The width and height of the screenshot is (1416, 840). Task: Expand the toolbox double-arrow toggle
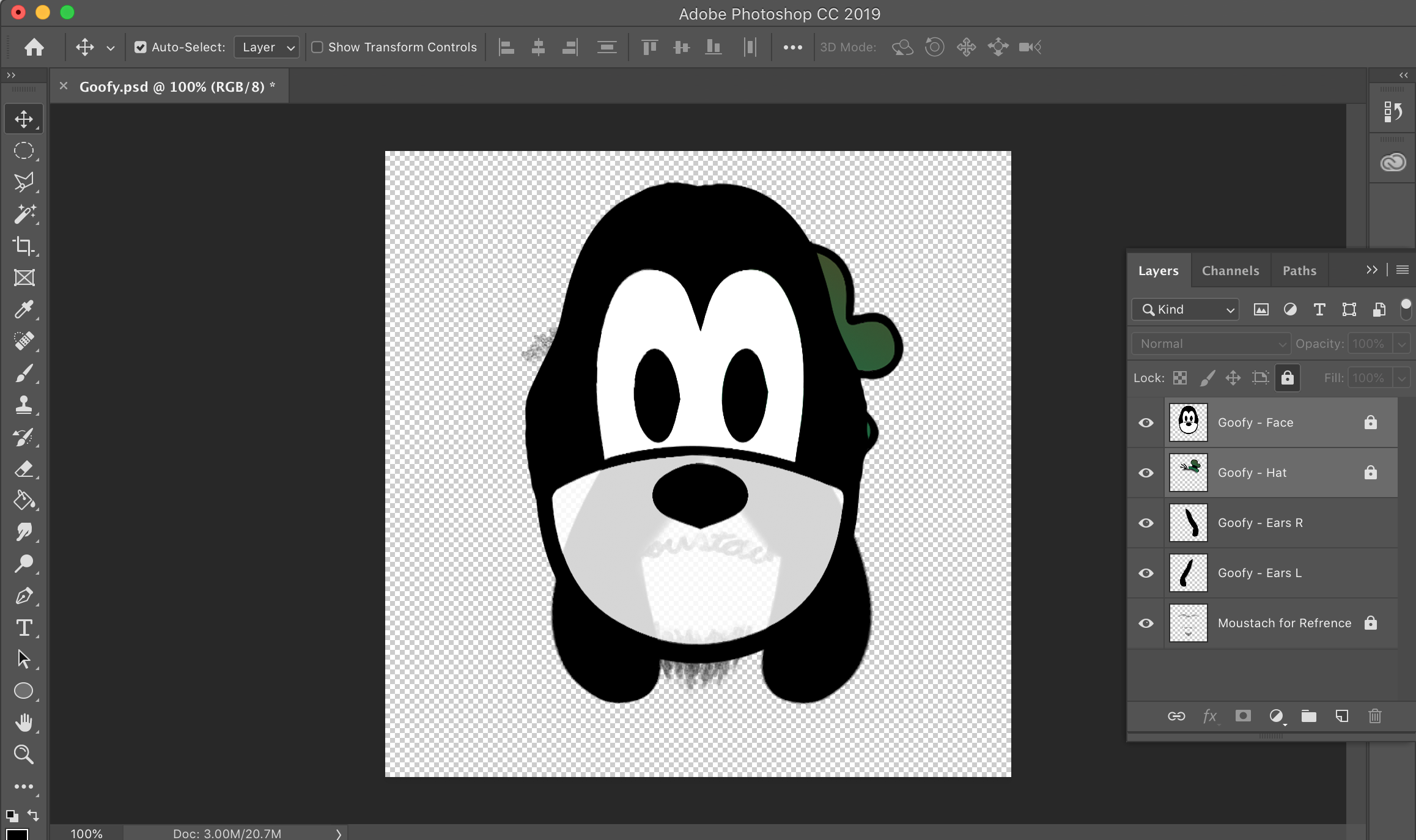11,75
